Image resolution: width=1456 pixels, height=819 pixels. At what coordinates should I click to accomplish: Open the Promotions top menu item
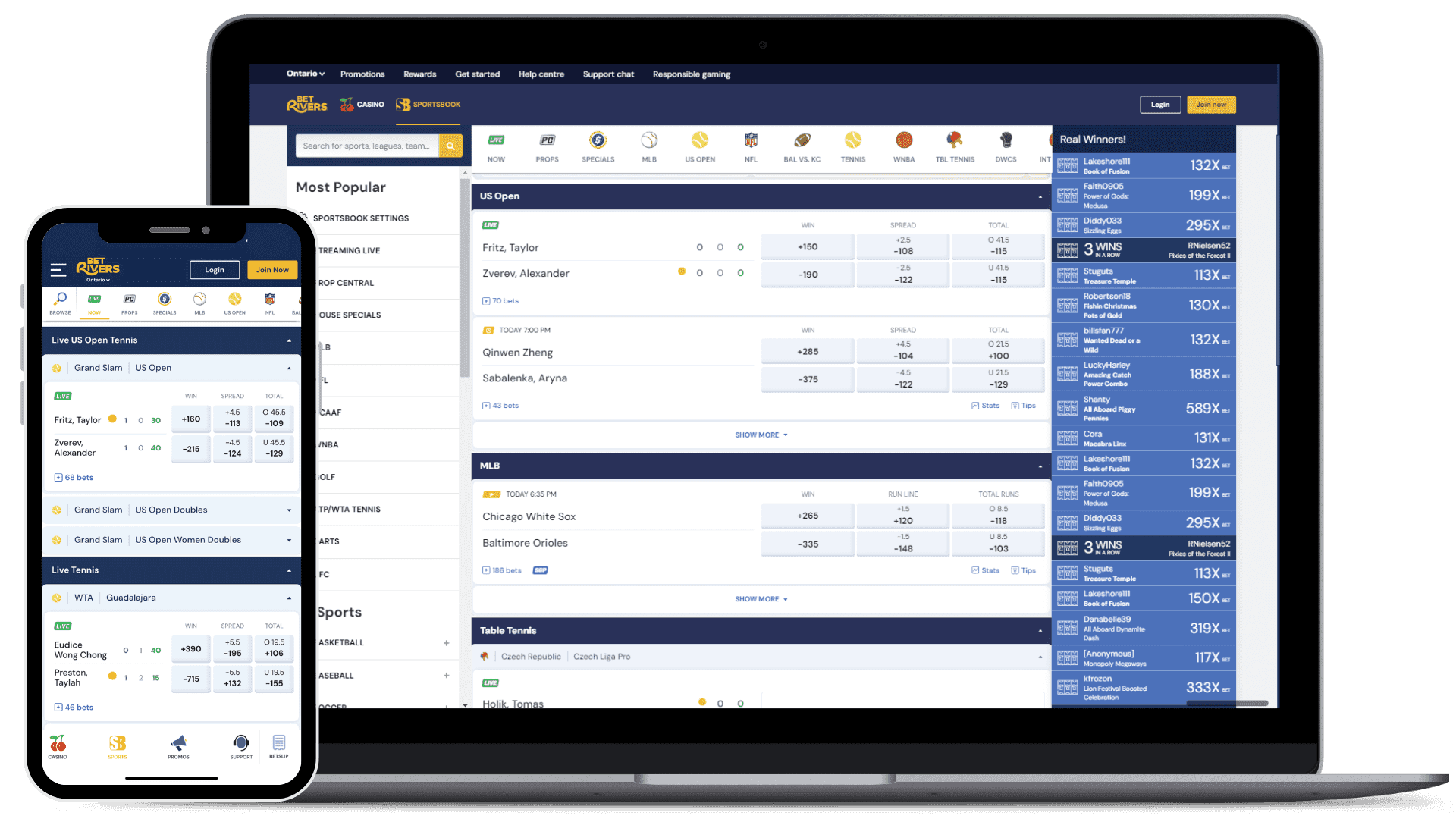(x=362, y=74)
